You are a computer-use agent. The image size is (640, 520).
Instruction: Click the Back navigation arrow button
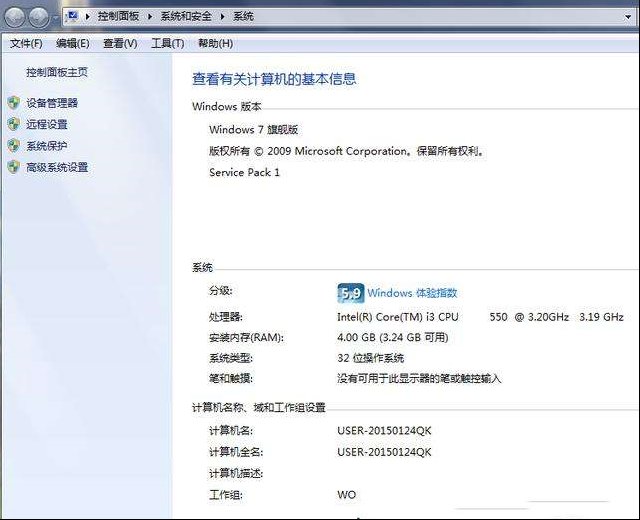click(x=16, y=17)
